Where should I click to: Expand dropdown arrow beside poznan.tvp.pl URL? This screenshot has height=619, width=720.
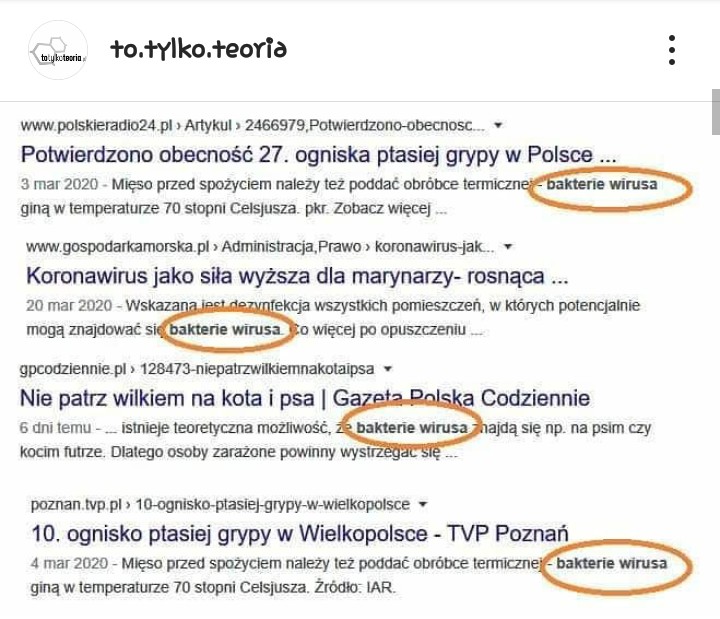point(422,503)
